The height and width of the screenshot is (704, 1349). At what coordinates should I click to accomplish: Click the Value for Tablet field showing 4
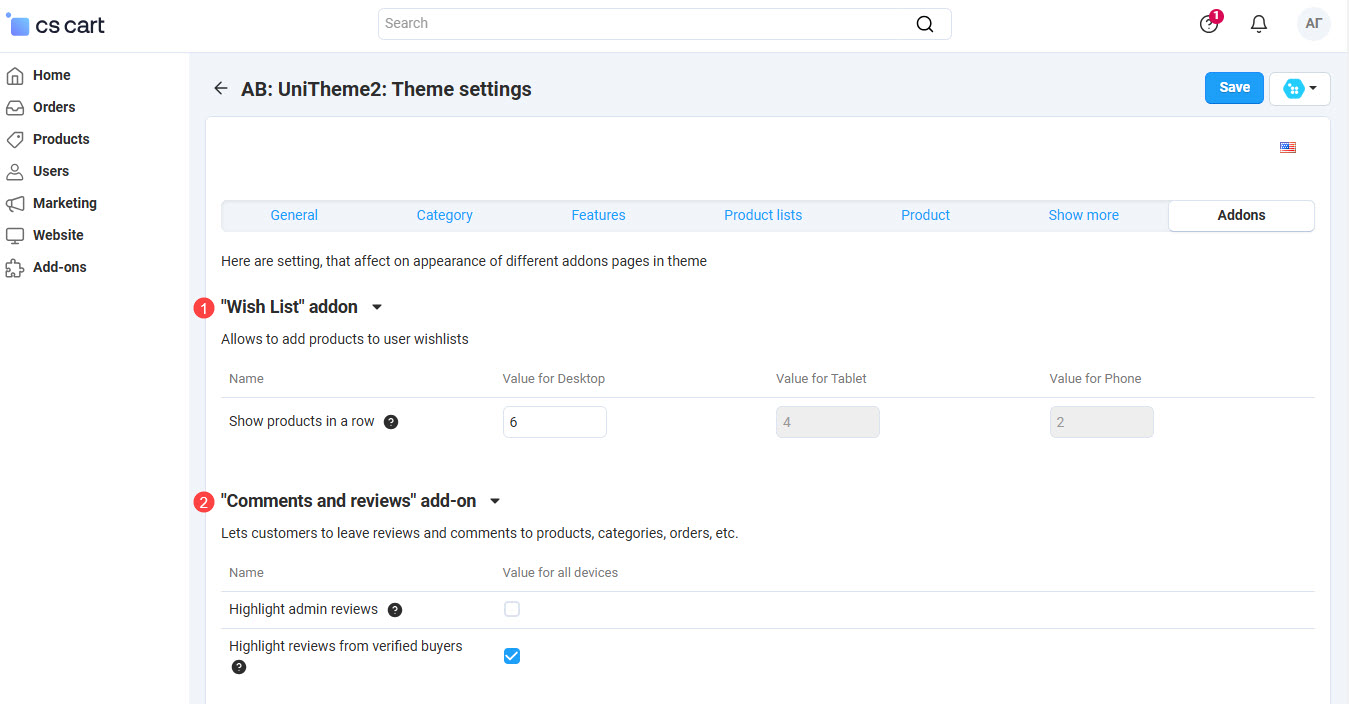coord(828,422)
